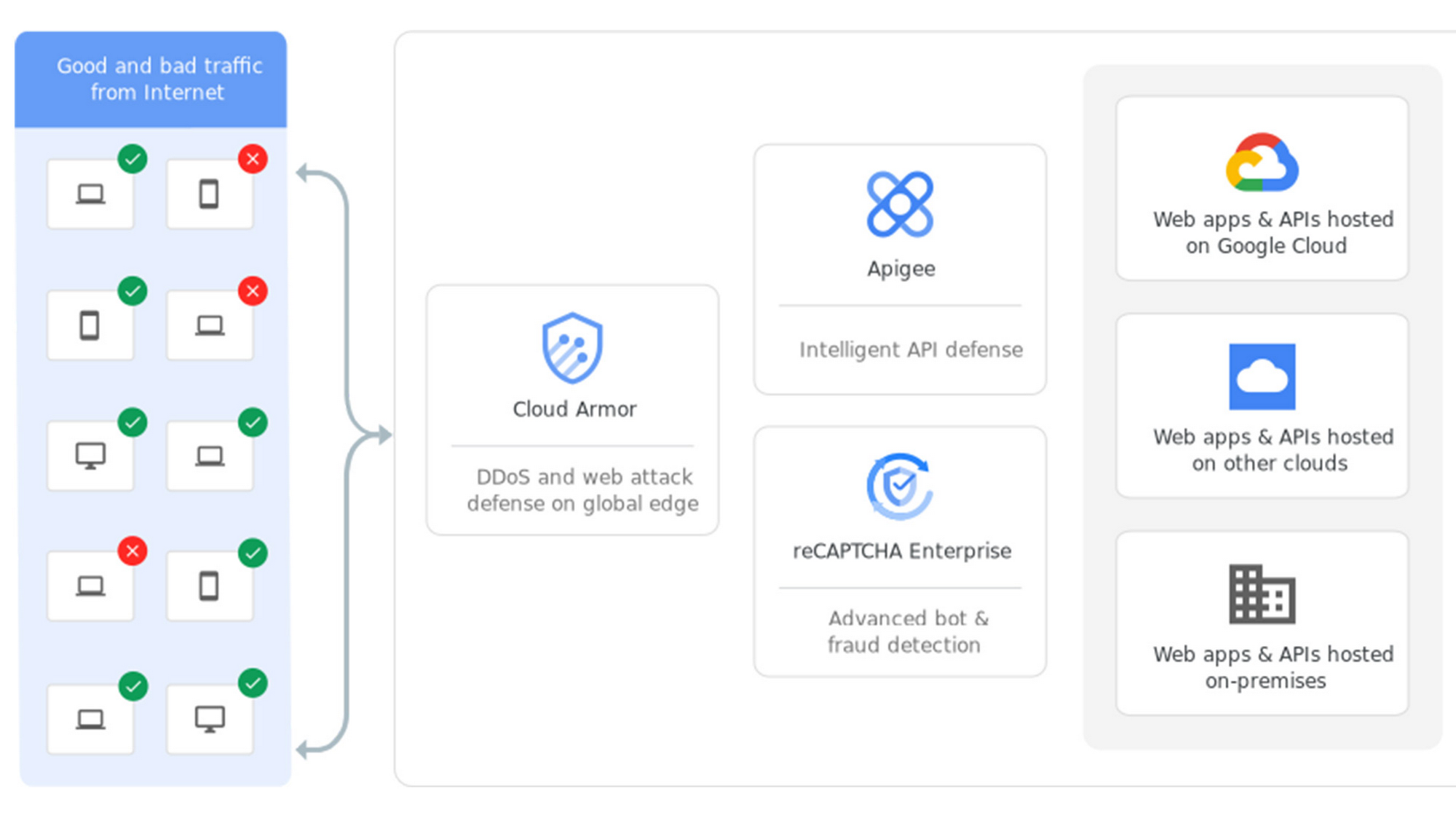
Task: Click 'DDoS and web attack defense on global edge'
Action: pos(582,490)
